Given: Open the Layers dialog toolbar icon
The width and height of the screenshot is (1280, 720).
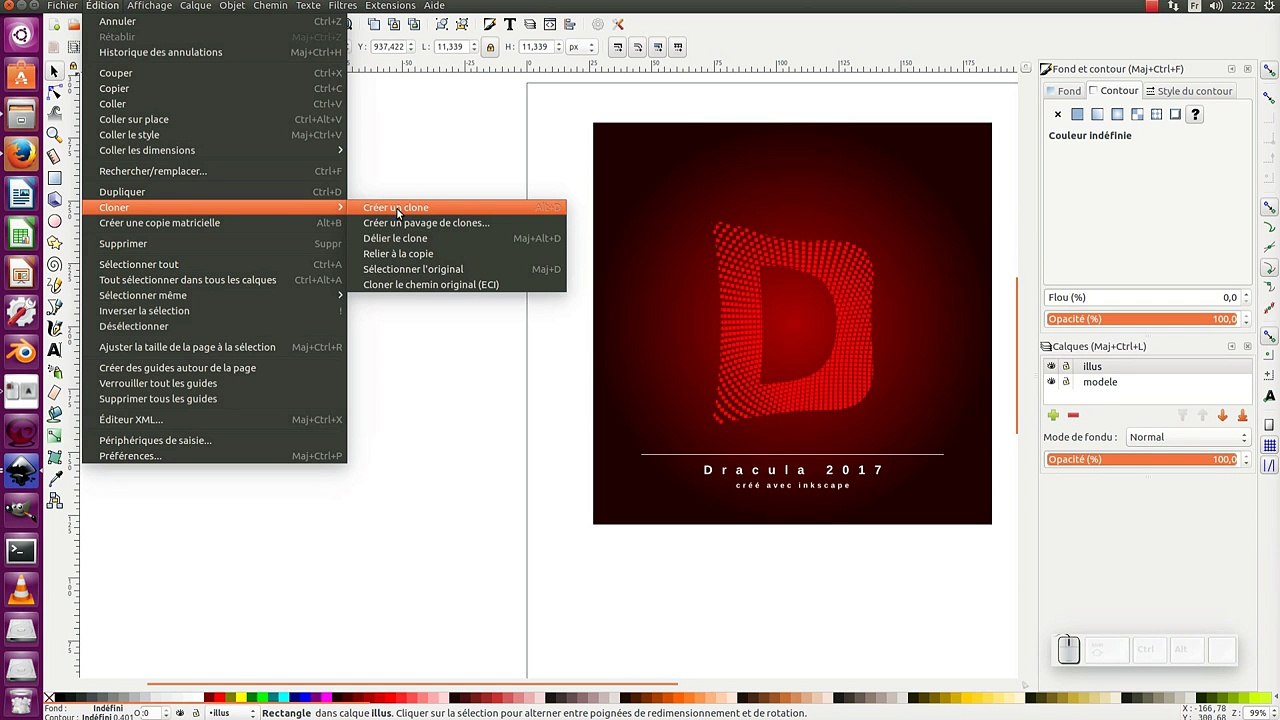Looking at the screenshot, I should click(530, 24).
